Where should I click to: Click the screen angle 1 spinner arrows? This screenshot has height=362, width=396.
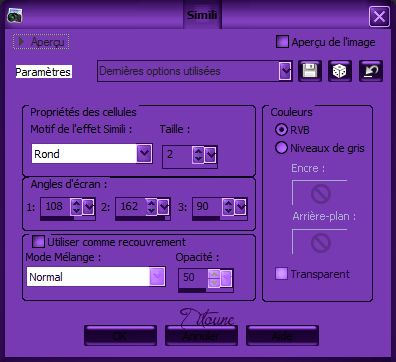[x=76, y=207]
